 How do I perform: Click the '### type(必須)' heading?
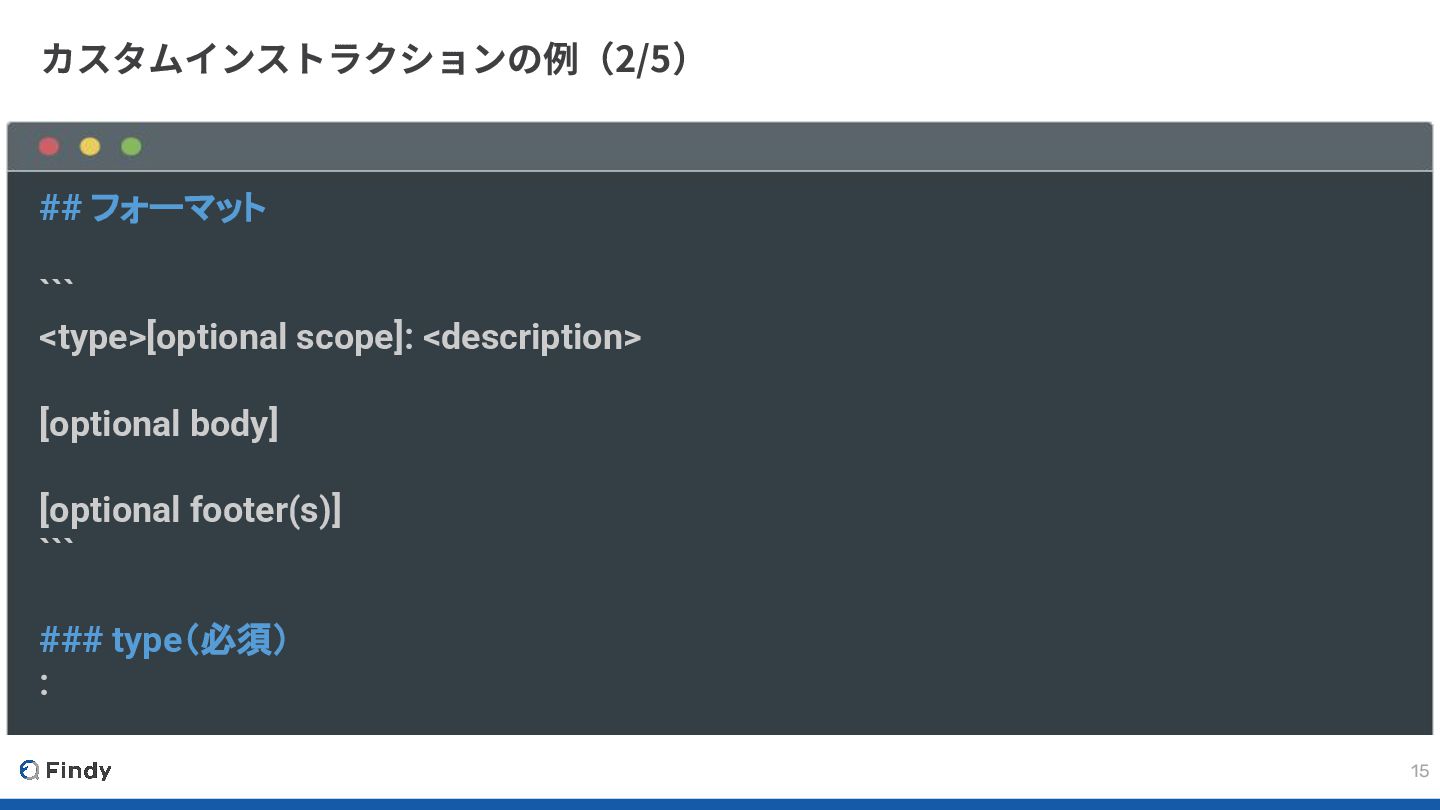165,640
